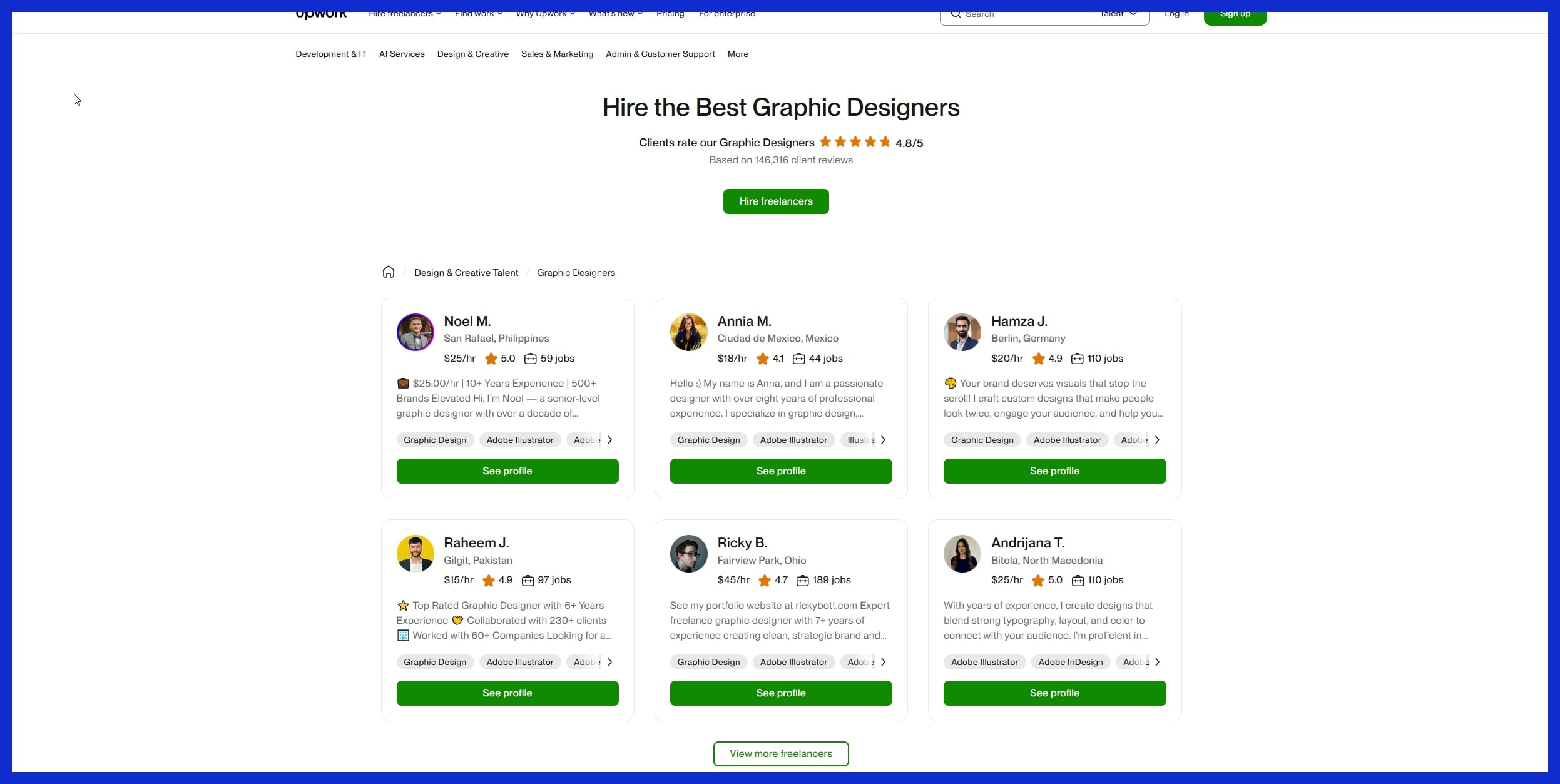The image size is (1560, 784).
Task: Open the Design & Creative category tab
Action: pyautogui.click(x=472, y=54)
